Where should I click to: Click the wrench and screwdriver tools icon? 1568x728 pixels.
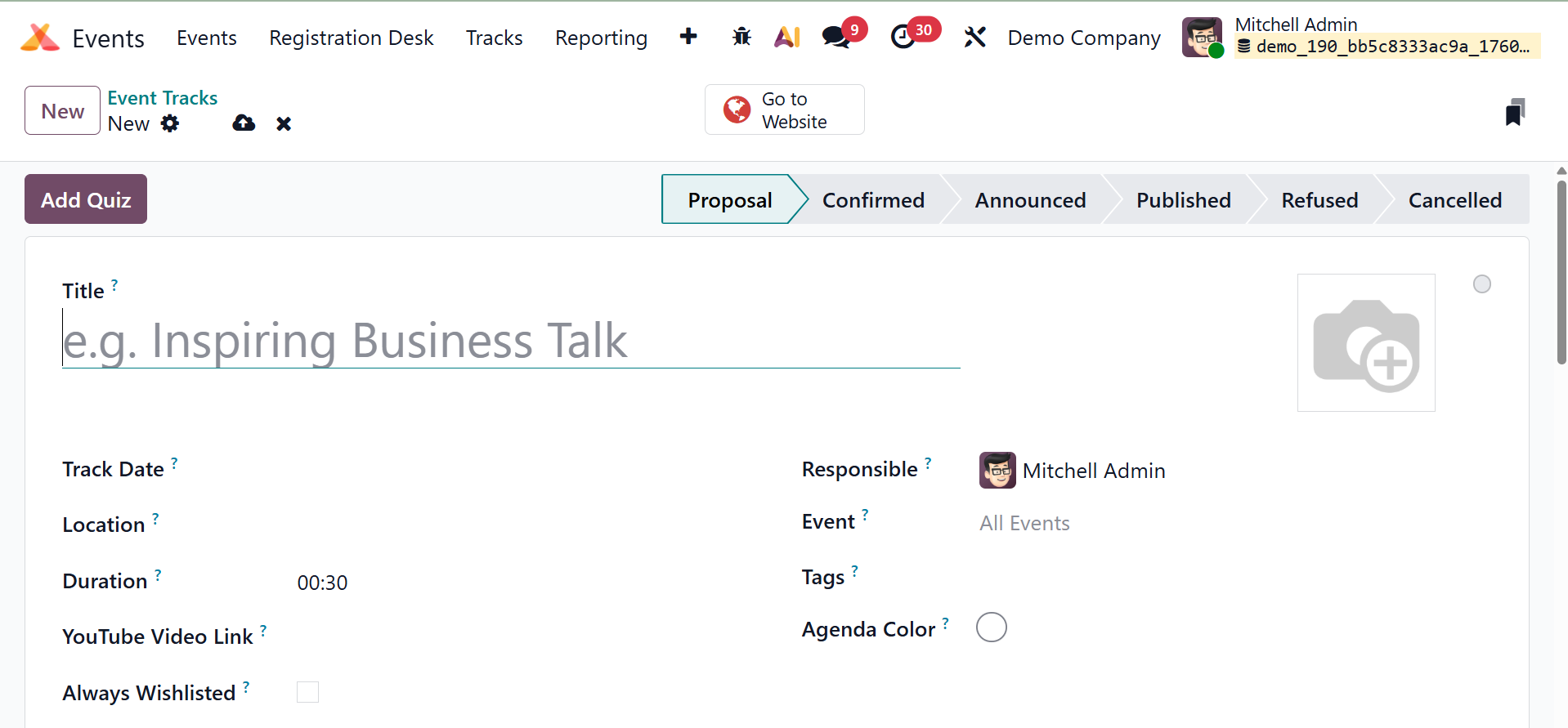coord(974,37)
